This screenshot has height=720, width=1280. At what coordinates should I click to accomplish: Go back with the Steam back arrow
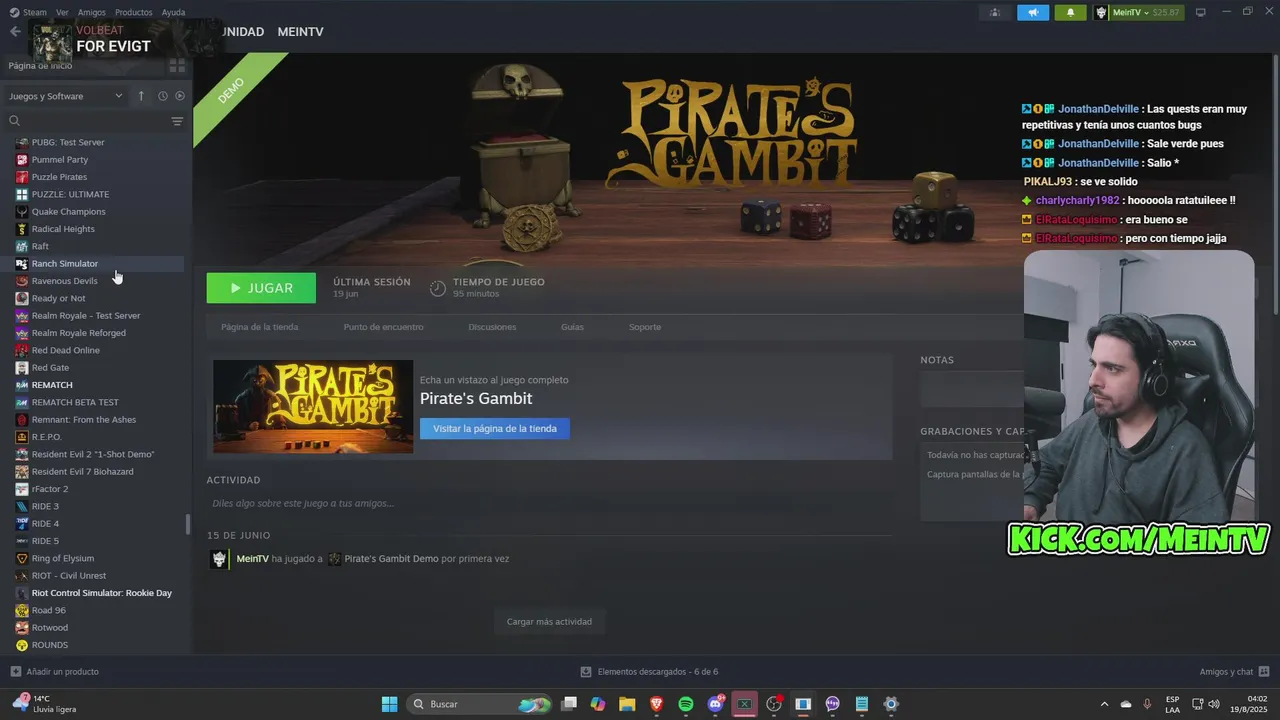click(15, 32)
